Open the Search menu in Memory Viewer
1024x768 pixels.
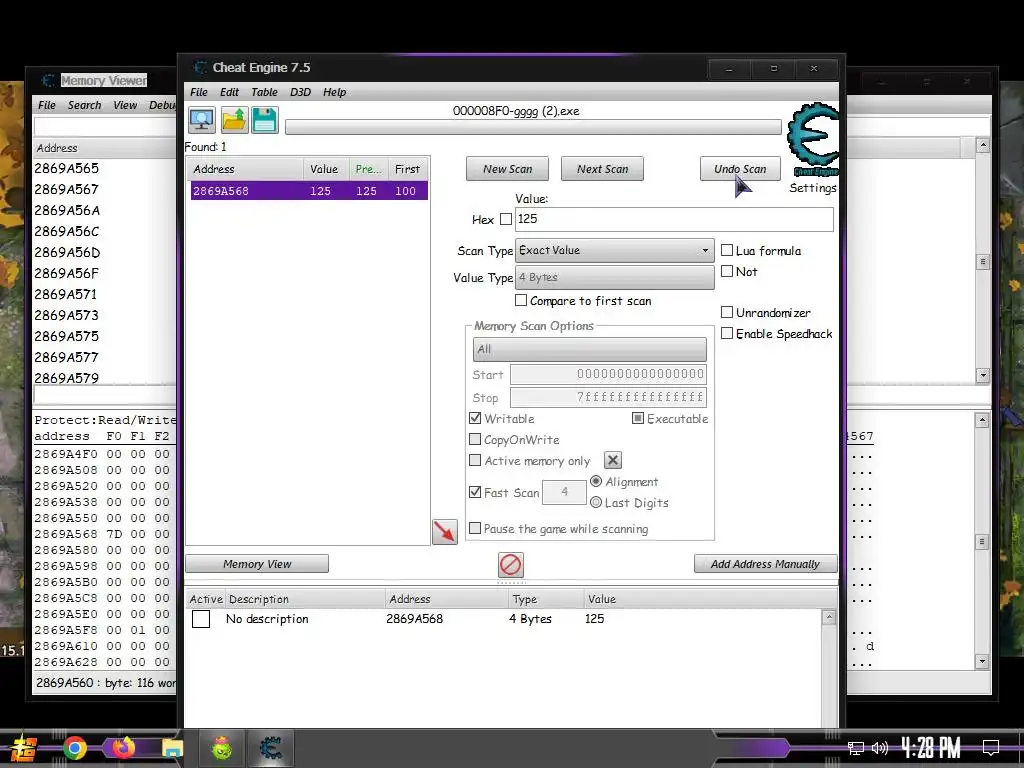point(84,105)
